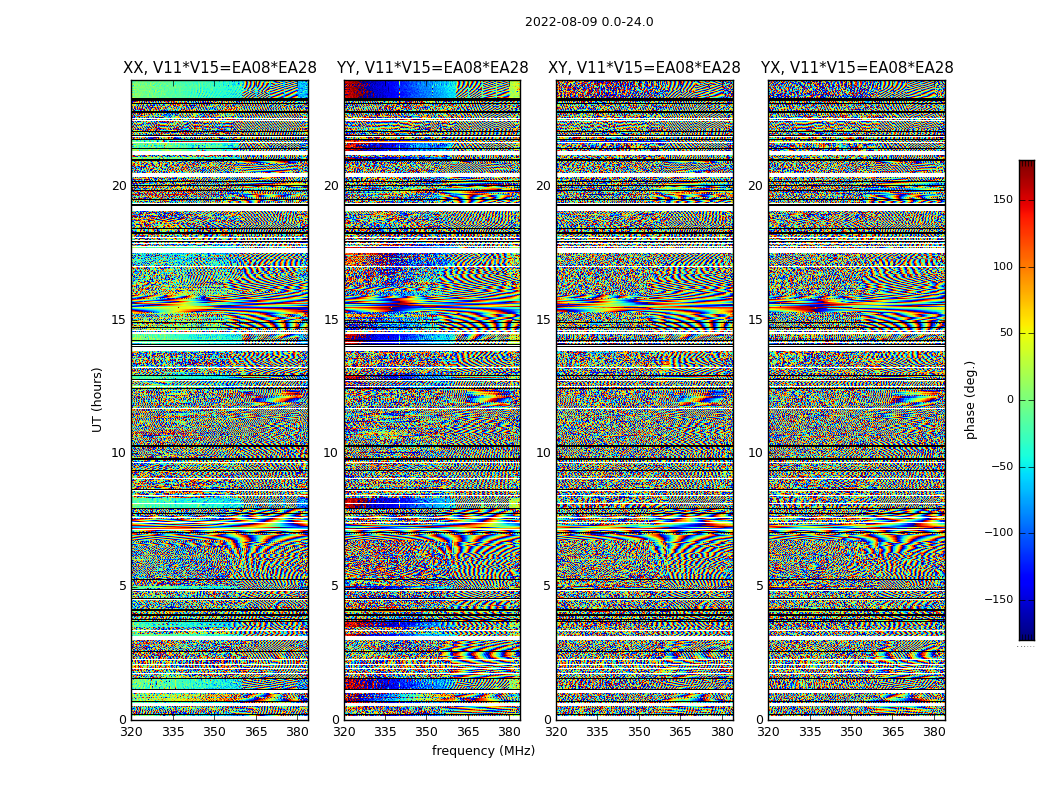Click the 335 MHz tick under the XY panel

[597, 732]
